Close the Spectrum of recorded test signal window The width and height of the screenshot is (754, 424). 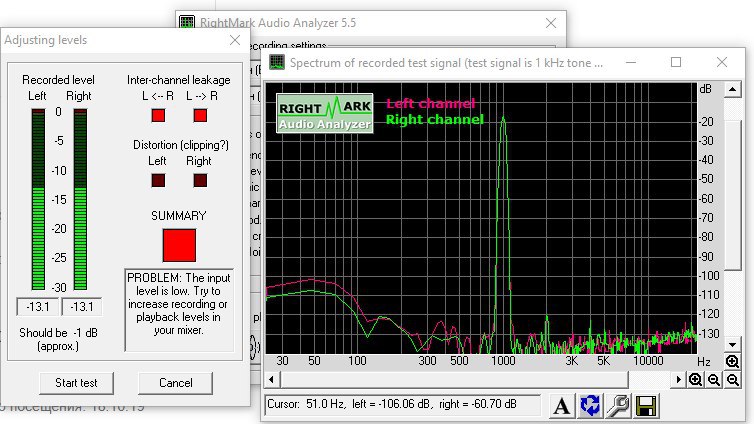[722, 62]
